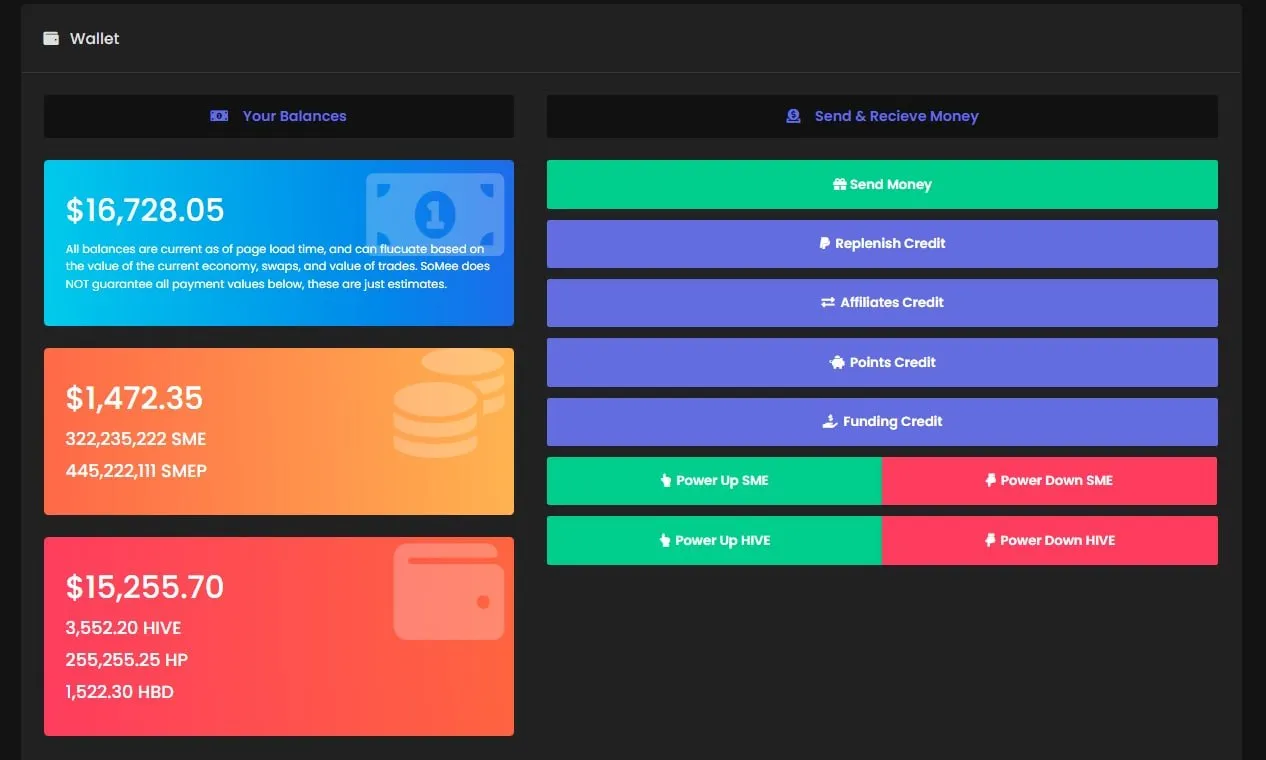Screen dimensions: 1266x760
Task: Click the coin stack graphic on the orange card
Action: [x=449, y=403]
